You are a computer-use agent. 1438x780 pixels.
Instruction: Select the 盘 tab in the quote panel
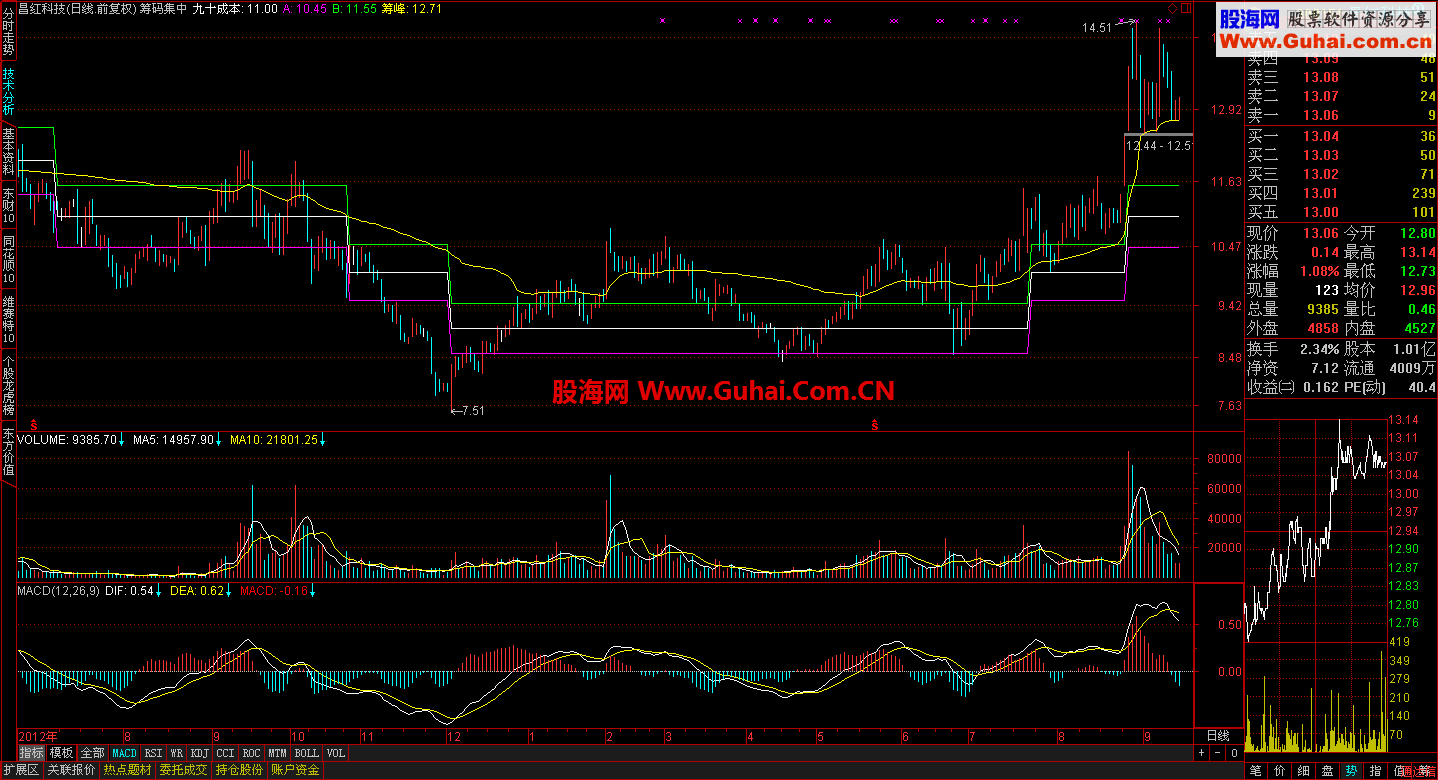click(1327, 770)
